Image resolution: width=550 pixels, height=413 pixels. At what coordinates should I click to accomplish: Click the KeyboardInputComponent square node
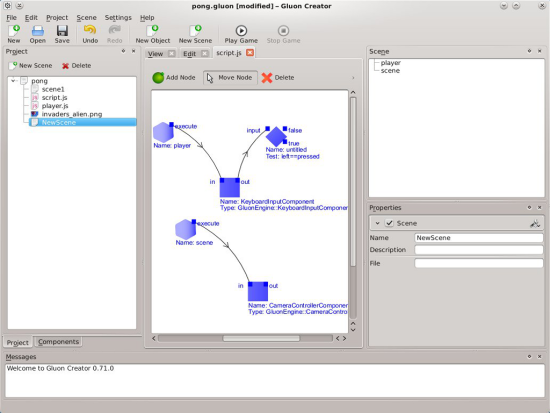(230, 187)
